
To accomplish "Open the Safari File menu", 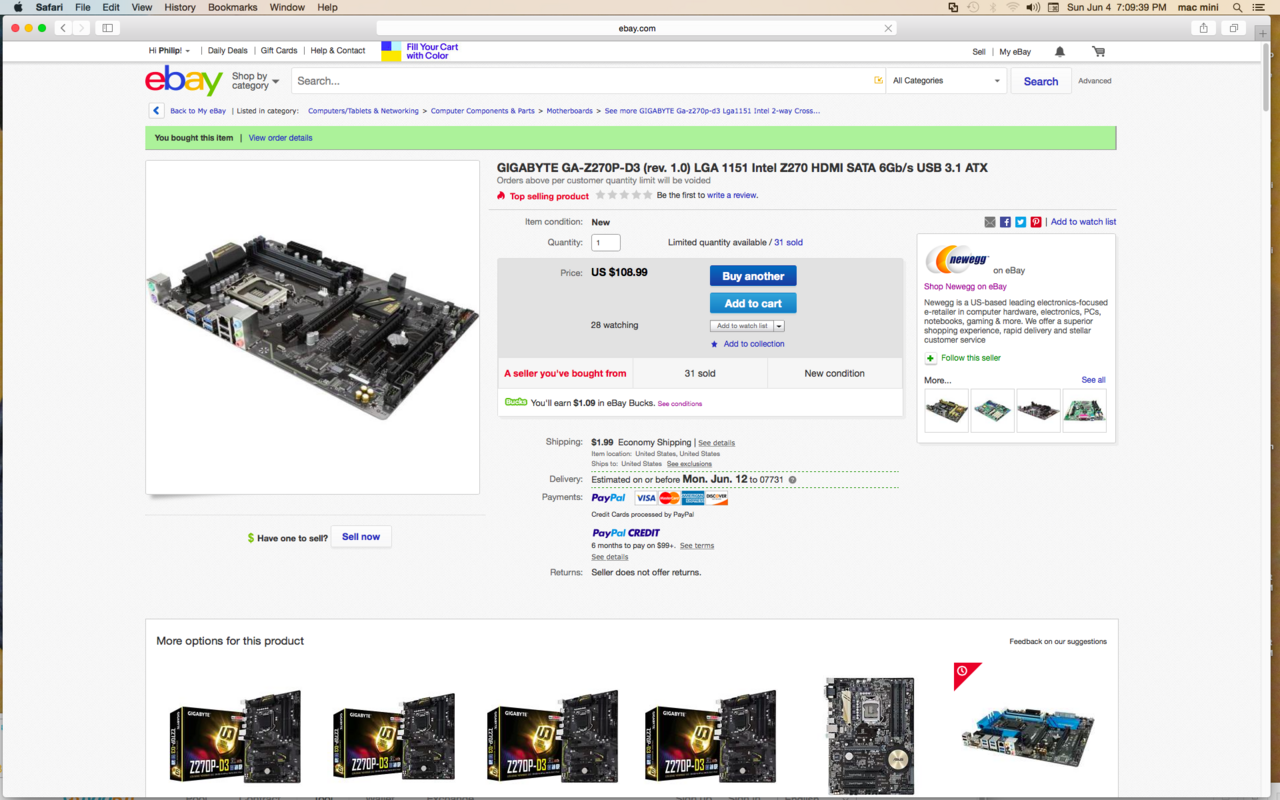I will (83, 7).
